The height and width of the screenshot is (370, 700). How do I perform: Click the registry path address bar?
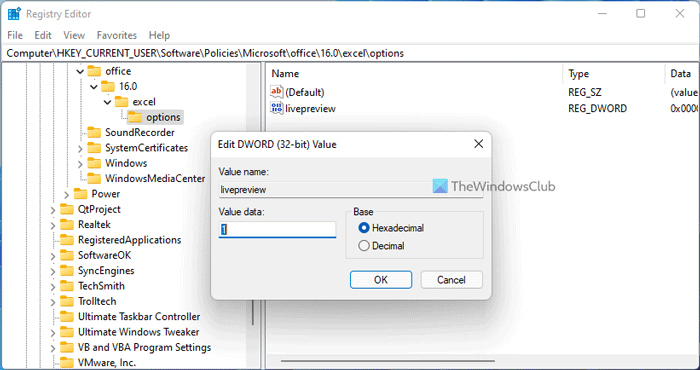point(350,53)
